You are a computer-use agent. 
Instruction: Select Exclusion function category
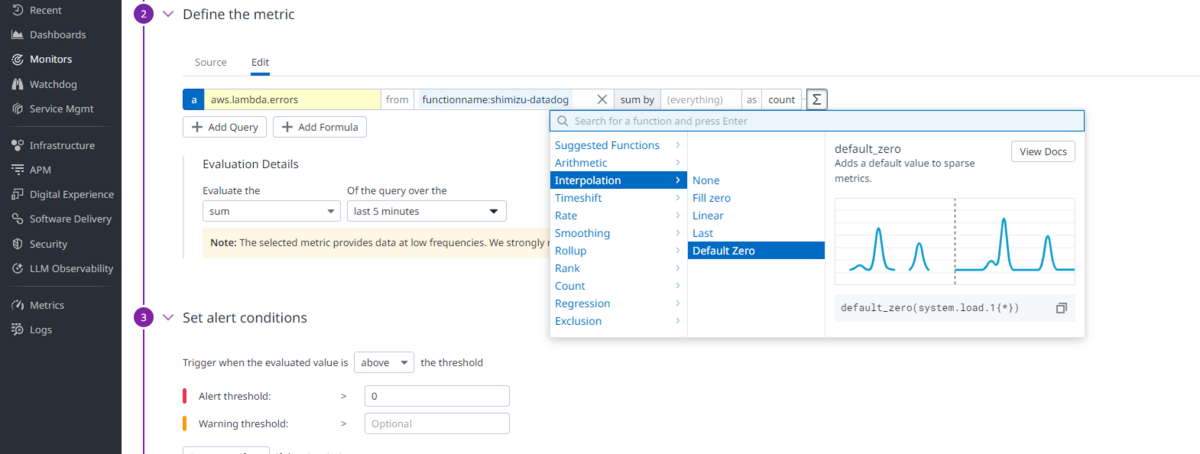[618, 321]
